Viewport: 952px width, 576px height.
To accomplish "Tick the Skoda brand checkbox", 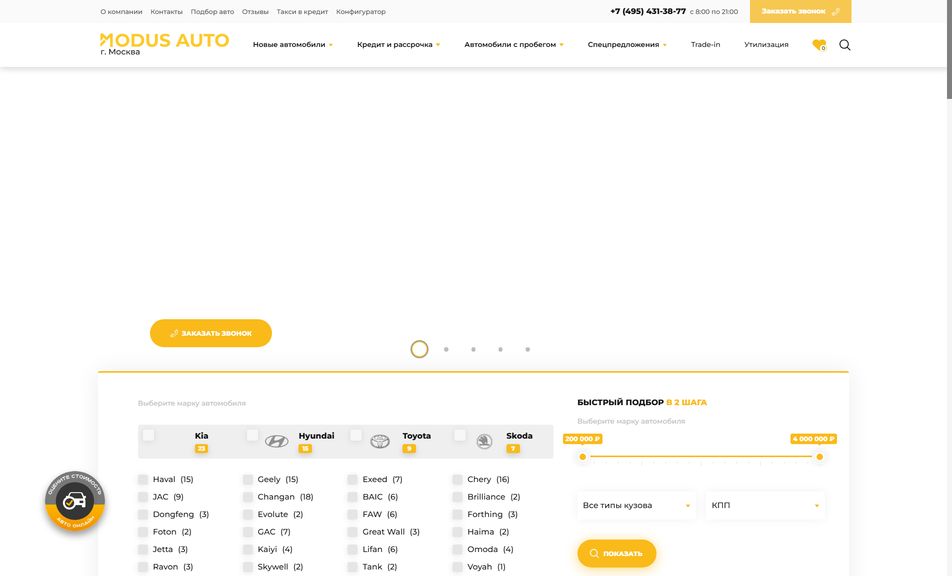I will [460, 435].
